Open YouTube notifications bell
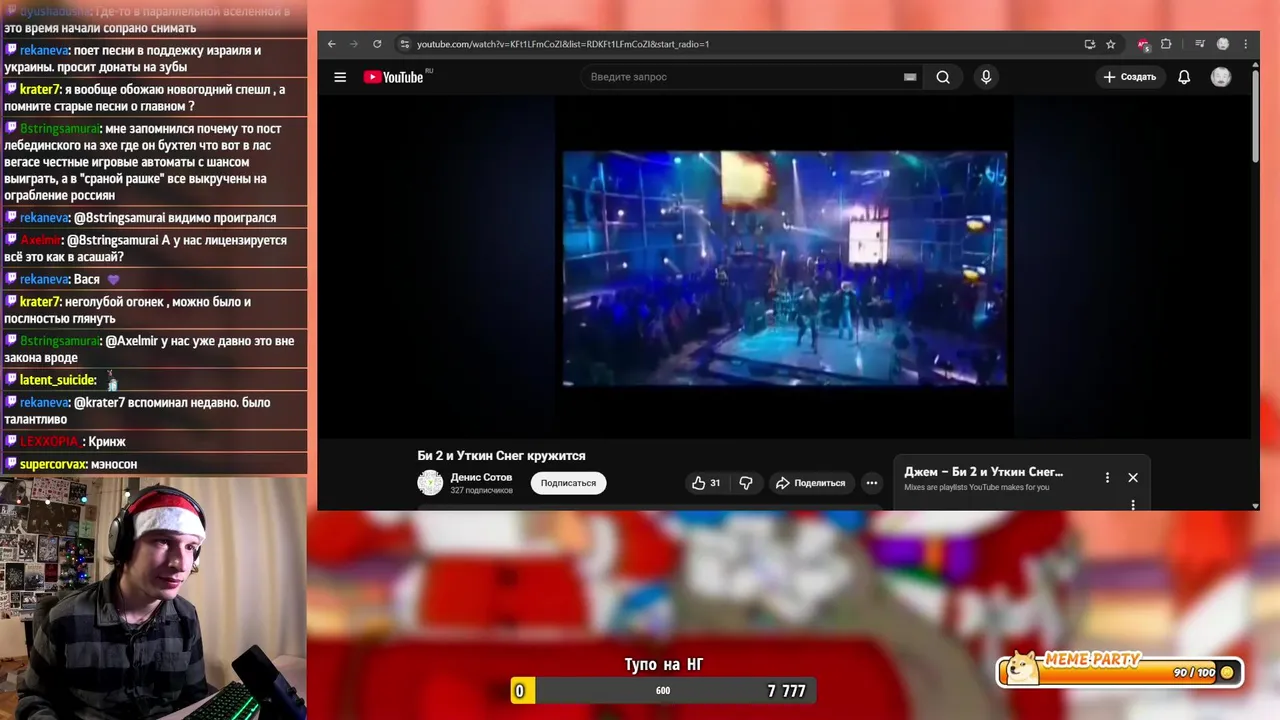The image size is (1280, 720). tap(1184, 77)
